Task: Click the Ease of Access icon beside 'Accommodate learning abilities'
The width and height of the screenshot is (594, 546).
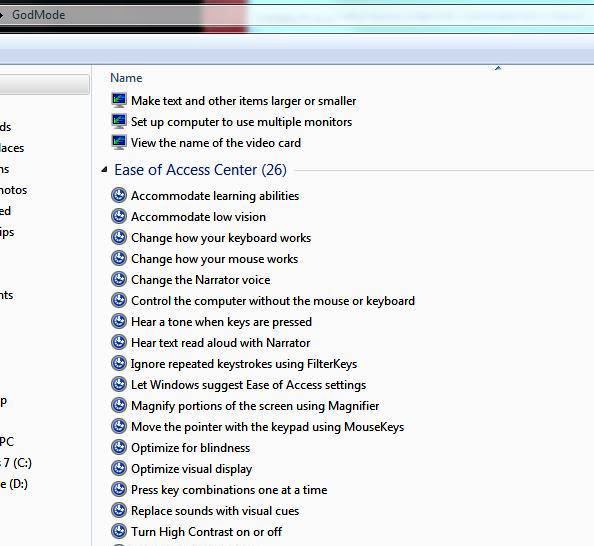Action: pyautogui.click(x=119, y=195)
